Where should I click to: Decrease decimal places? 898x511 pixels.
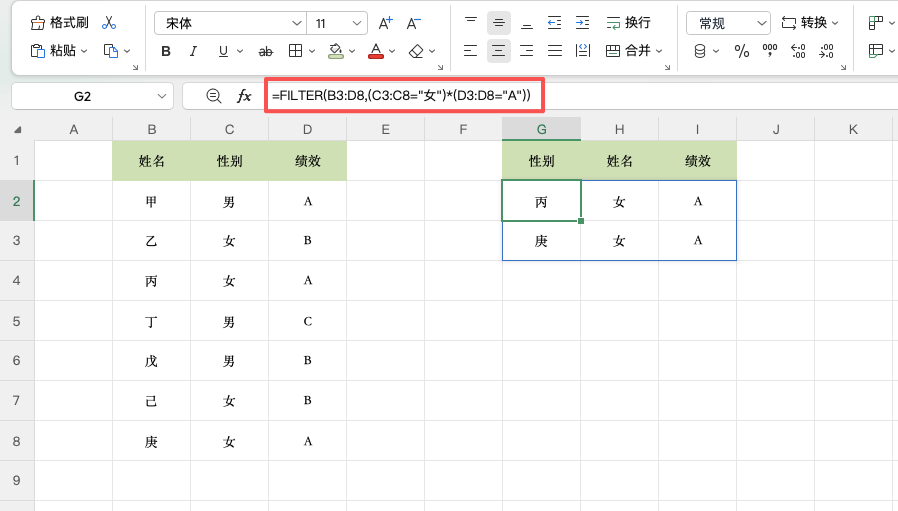pyautogui.click(x=826, y=51)
